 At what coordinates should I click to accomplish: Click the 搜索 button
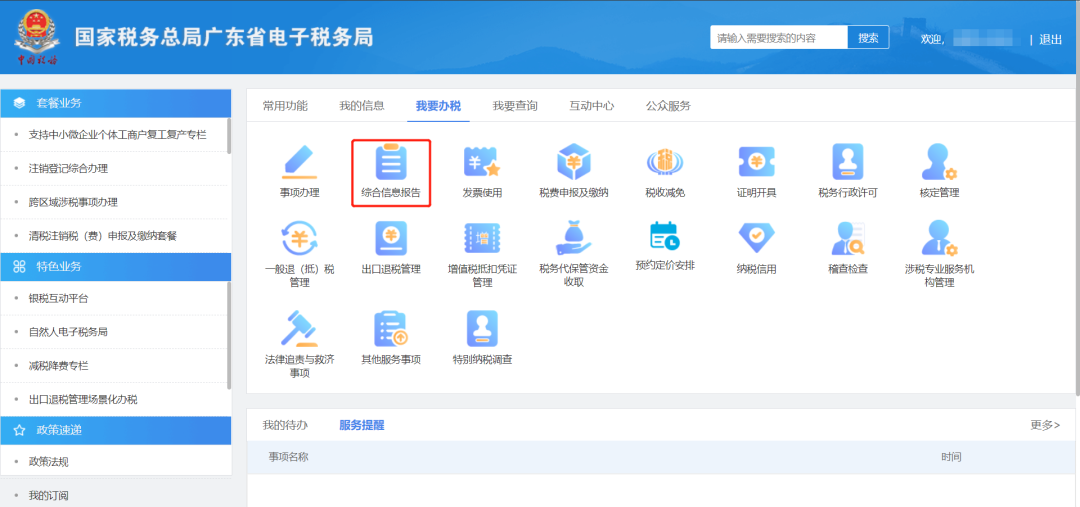point(868,38)
